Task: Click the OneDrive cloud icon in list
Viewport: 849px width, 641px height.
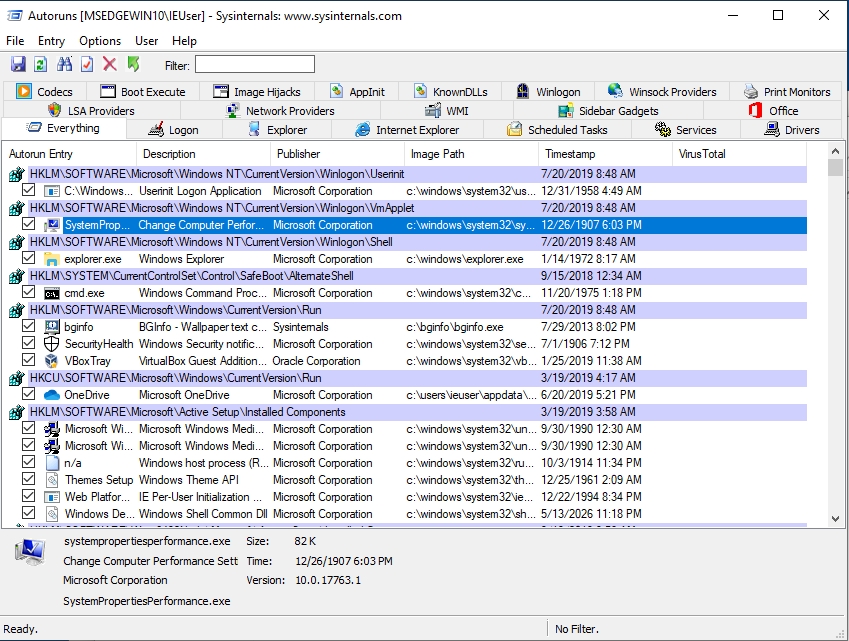Action: 52,395
